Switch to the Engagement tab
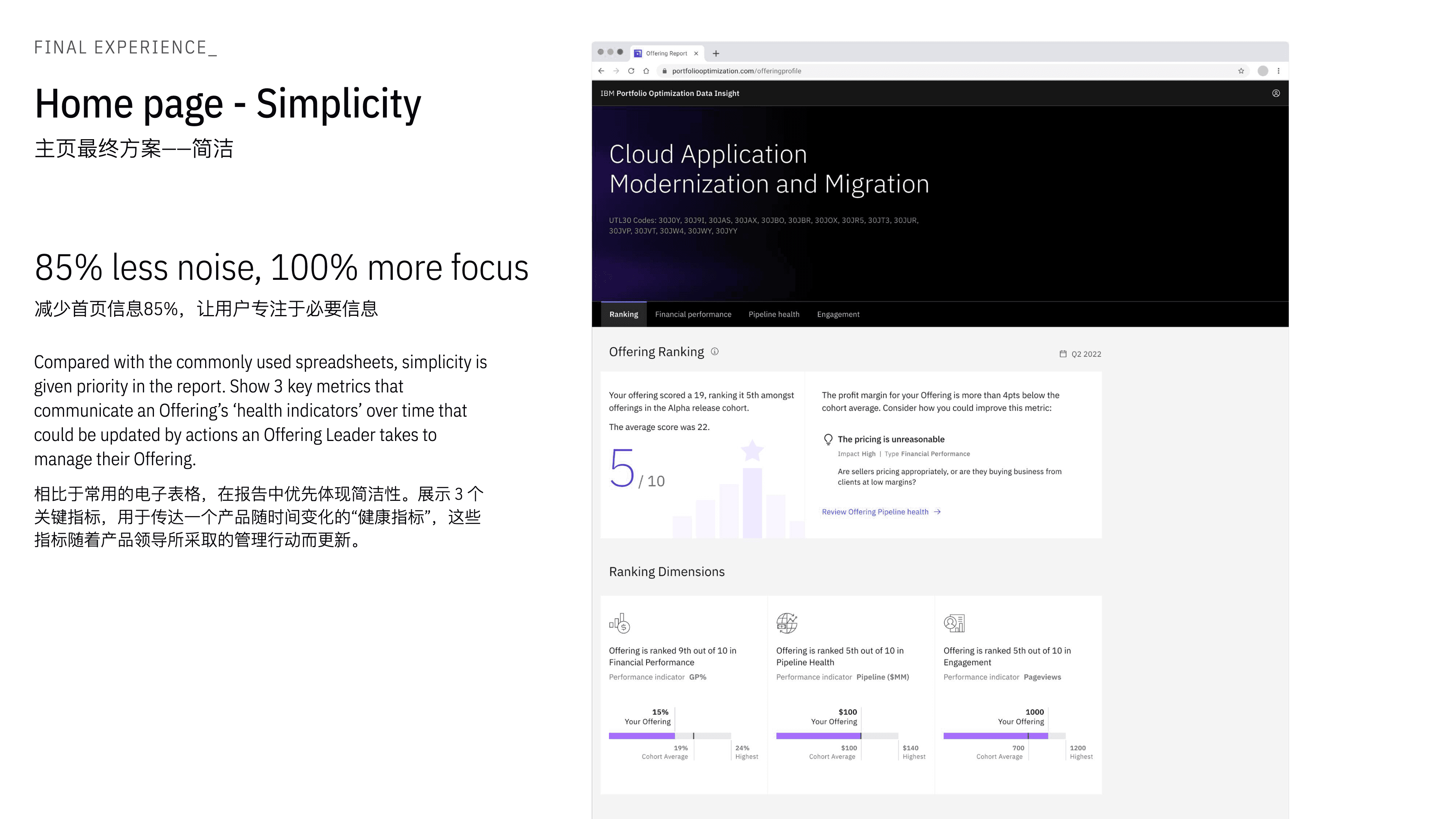 [838, 314]
